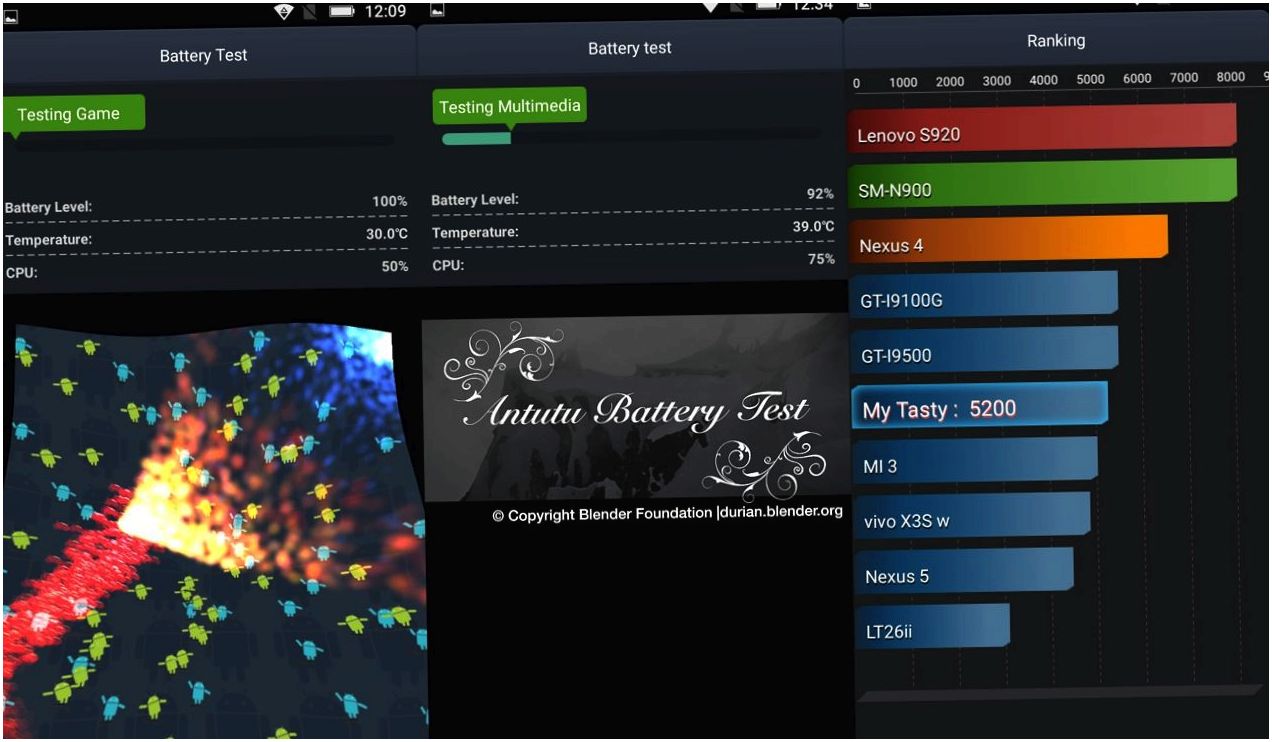Click Battery Level label on left screen
This screenshot has width=1272, height=742.
point(48,208)
